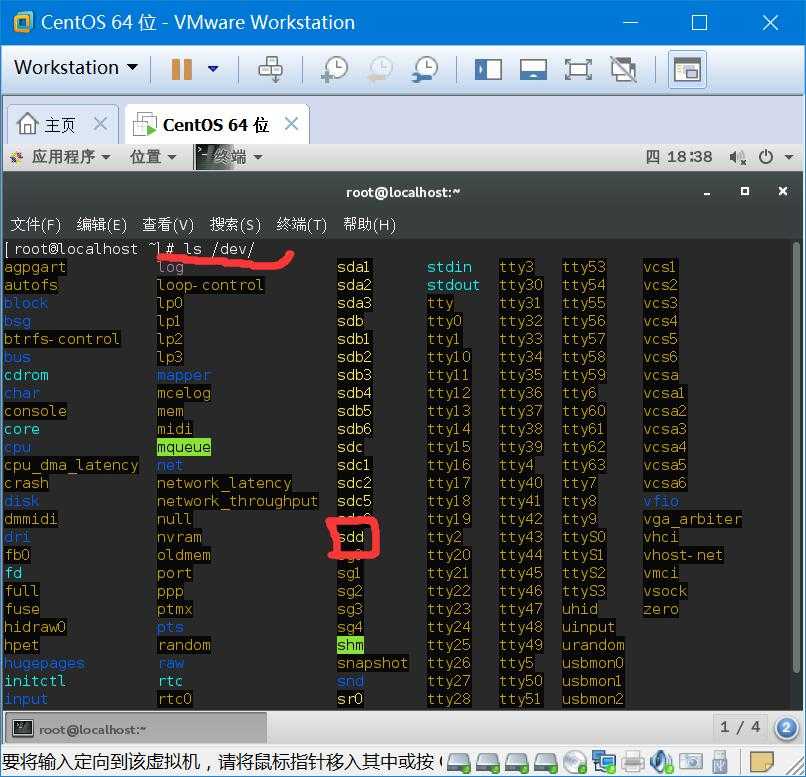Click the USB device status icon
The width and height of the screenshot is (806, 777).
click(x=720, y=763)
